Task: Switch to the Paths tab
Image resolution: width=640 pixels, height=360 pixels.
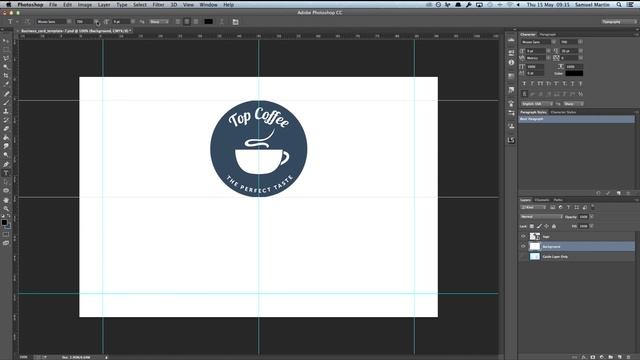Action: (558, 200)
